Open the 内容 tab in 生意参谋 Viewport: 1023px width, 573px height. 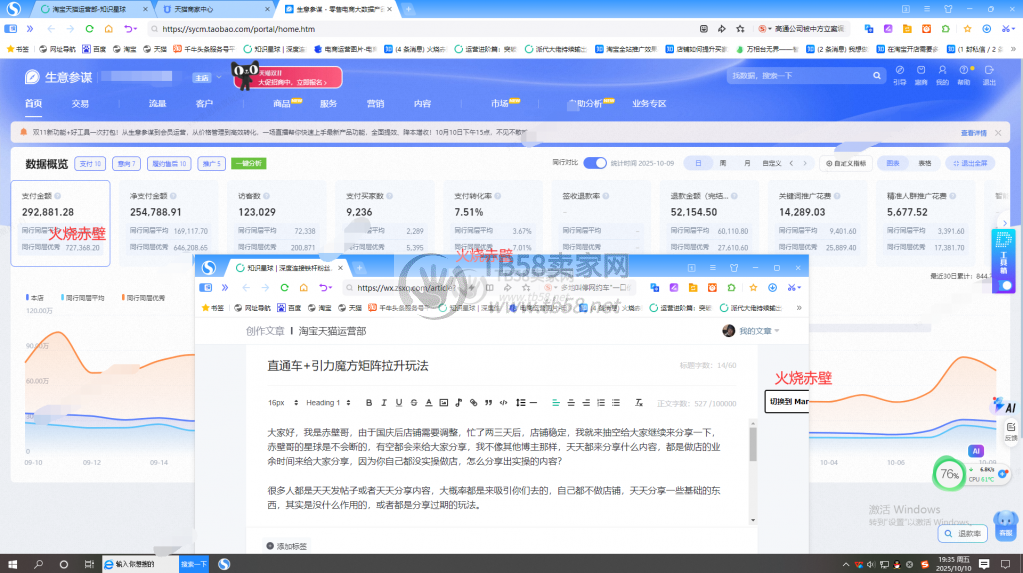(422, 103)
